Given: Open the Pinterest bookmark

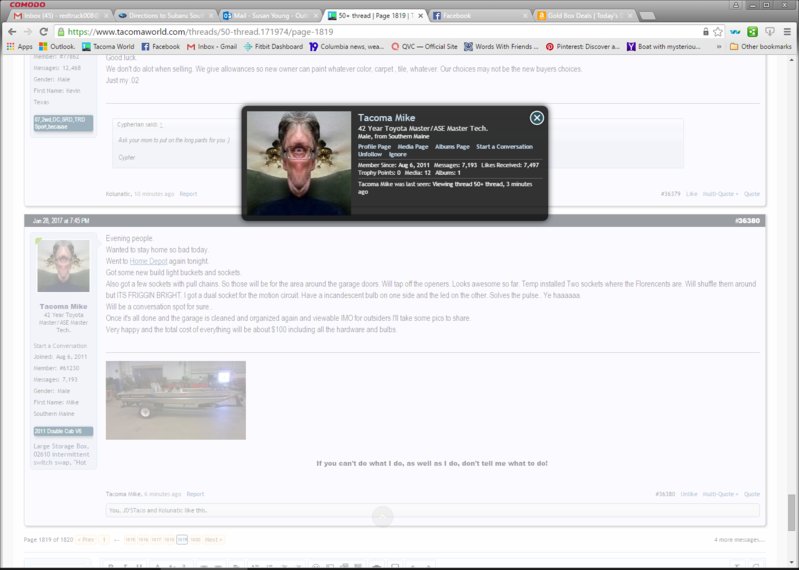Looking at the screenshot, I should [582, 46].
